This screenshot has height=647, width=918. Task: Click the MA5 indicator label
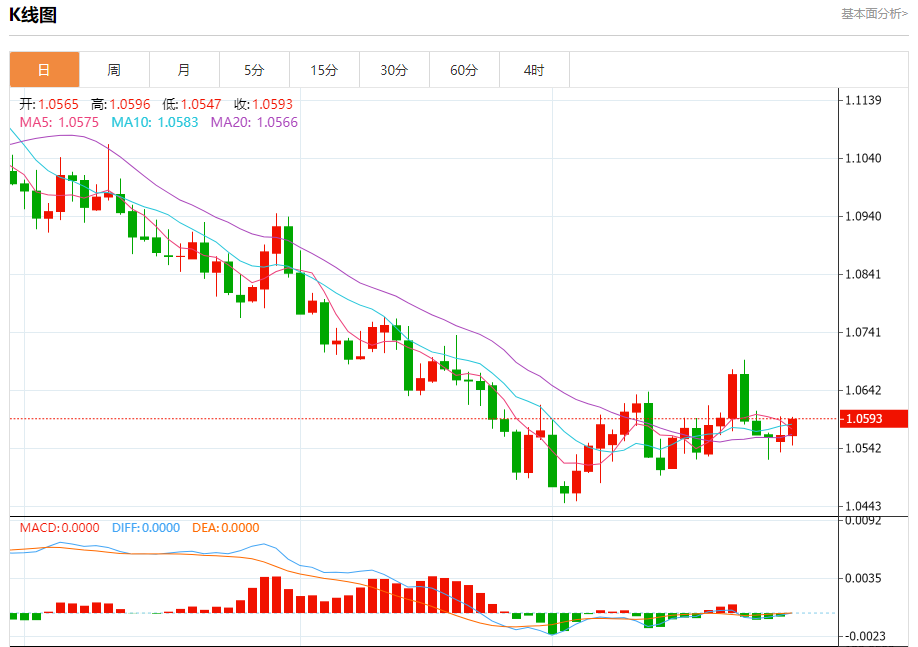[x=59, y=122]
